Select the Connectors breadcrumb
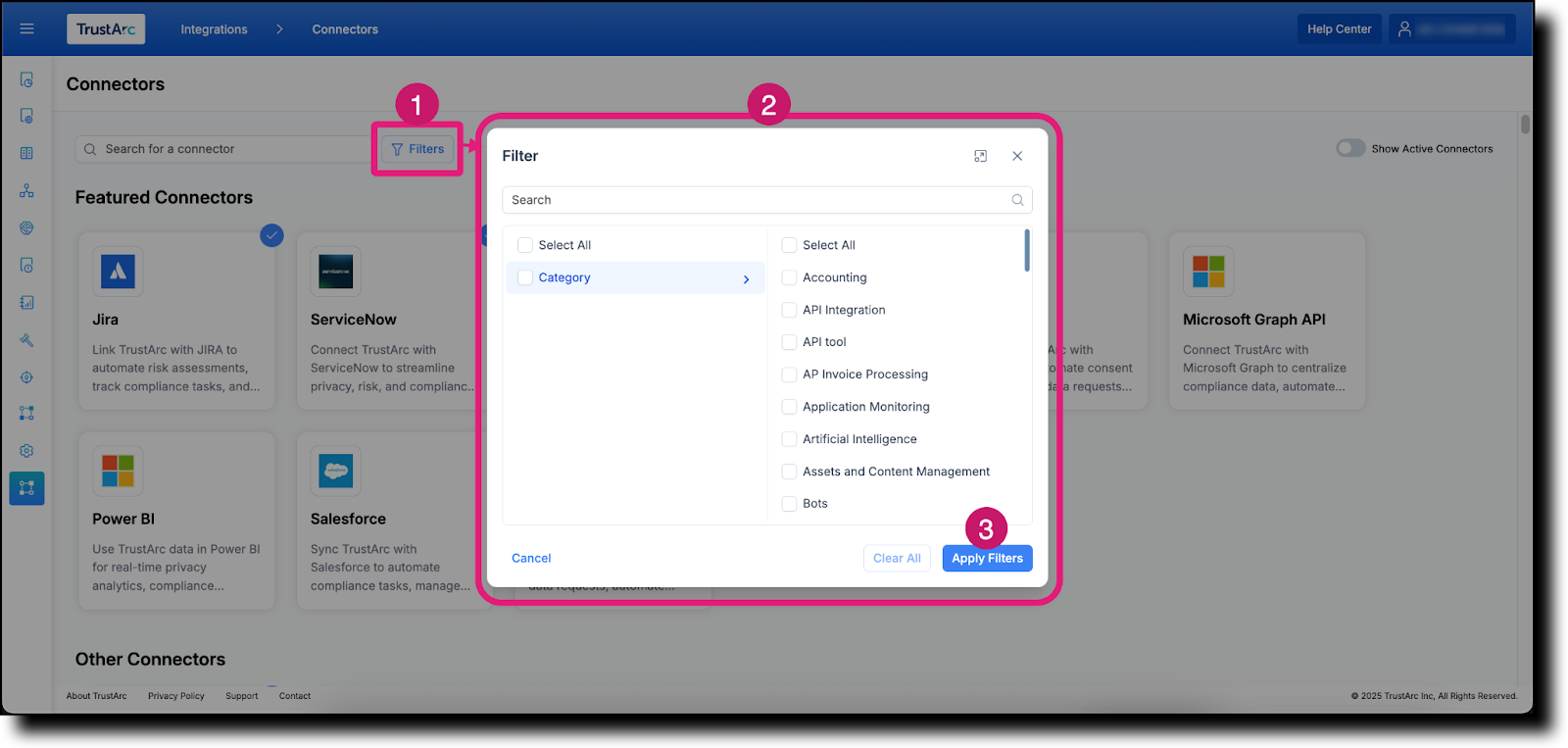The height and width of the screenshot is (748, 1568). 345,29
